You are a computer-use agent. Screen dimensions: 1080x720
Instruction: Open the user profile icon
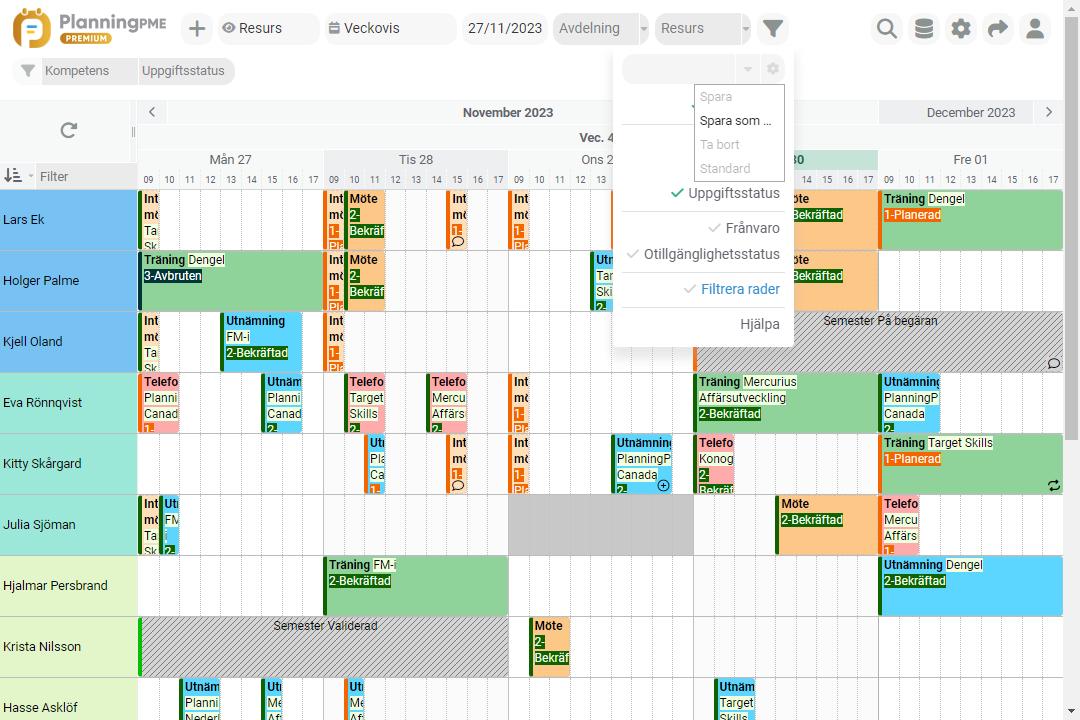tap(1035, 28)
